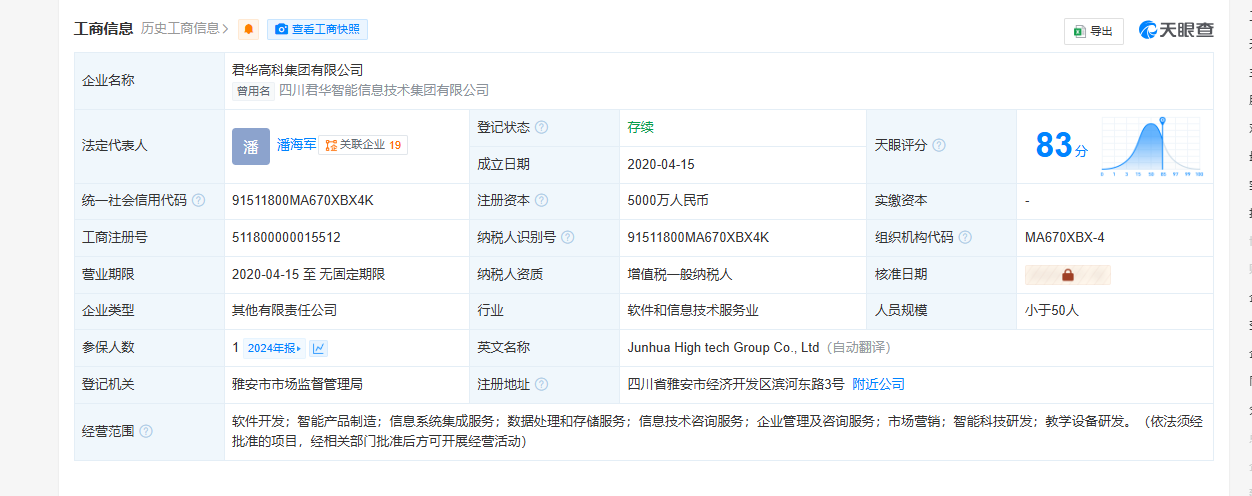Image resolution: width=1252 pixels, height=496 pixels.
Task: Click registered capital 5000万人民币
Action: [668, 200]
